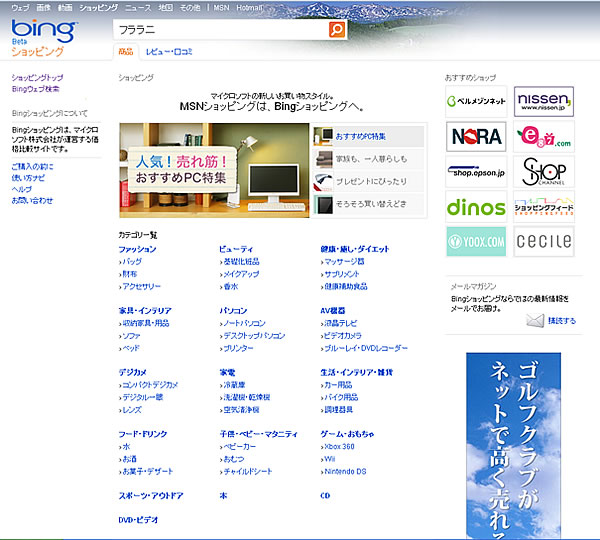This screenshot has height=540, width=600.
Task: Open 地図 in the top navigation
Action: (x=166, y=8)
